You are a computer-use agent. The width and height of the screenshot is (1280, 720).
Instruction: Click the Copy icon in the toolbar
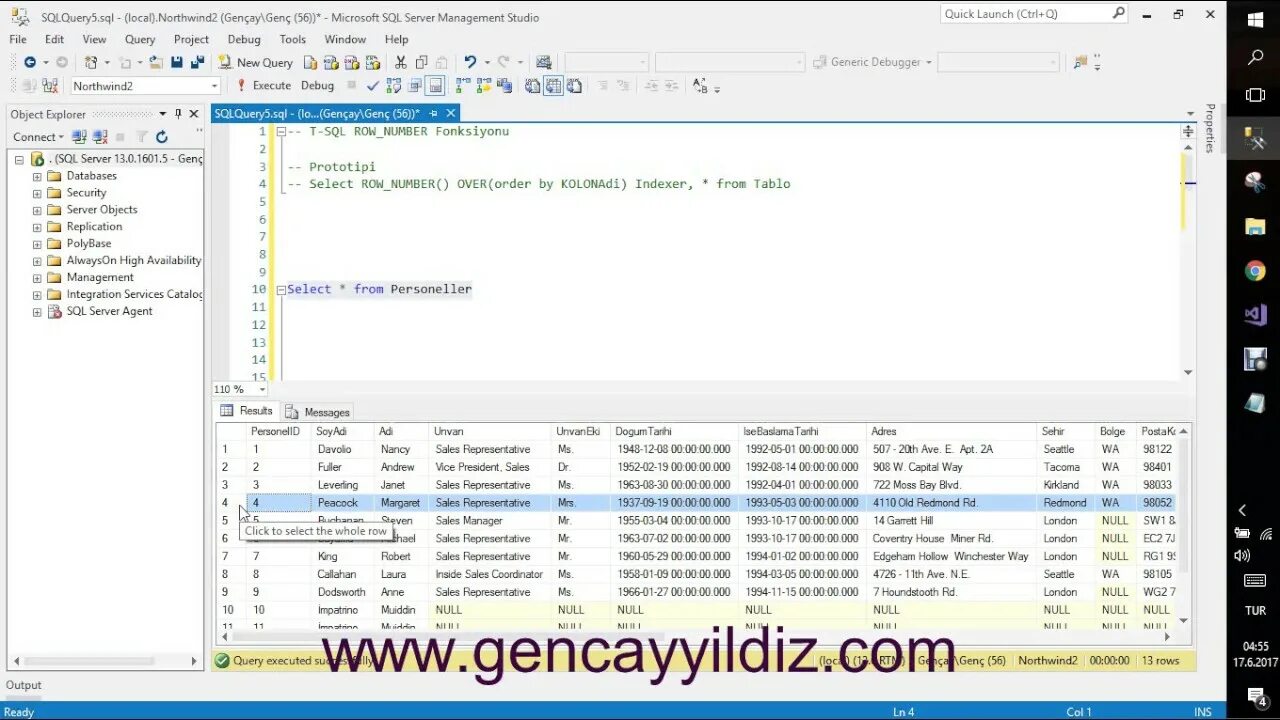pos(422,62)
